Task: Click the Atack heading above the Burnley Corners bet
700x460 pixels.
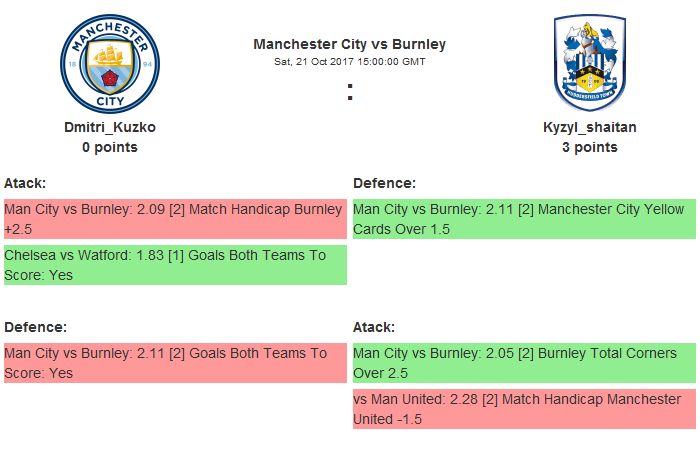Action: 374,327
